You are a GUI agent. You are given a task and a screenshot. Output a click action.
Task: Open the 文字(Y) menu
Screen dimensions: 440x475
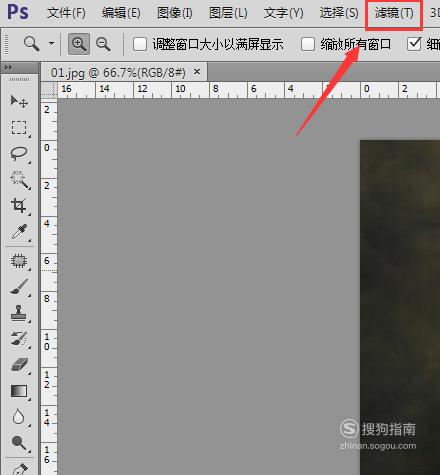click(284, 13)
